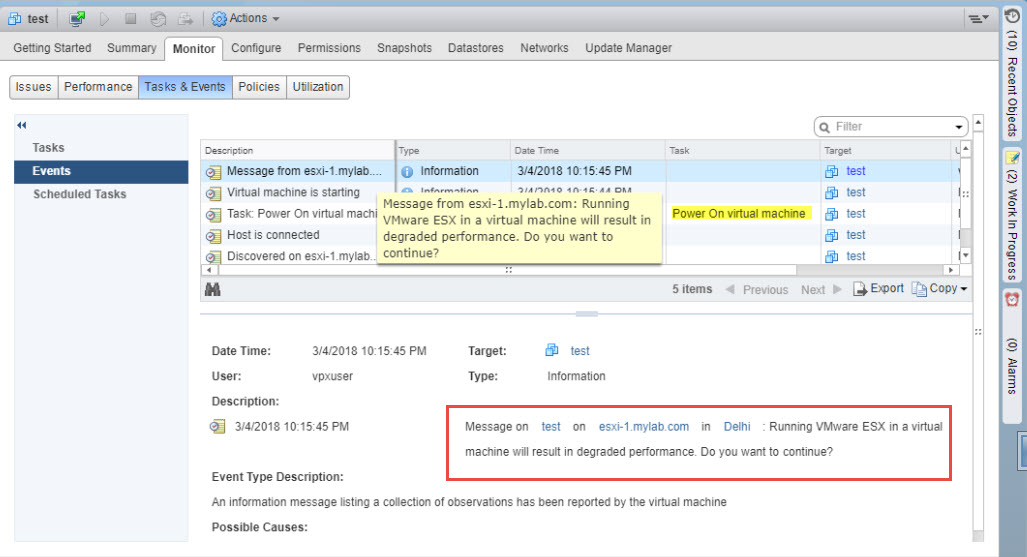Open the Filter dropdown arrow
The width and height of the screenshot is (1027, 557).
pyautogui.click(x=959, y=127)
